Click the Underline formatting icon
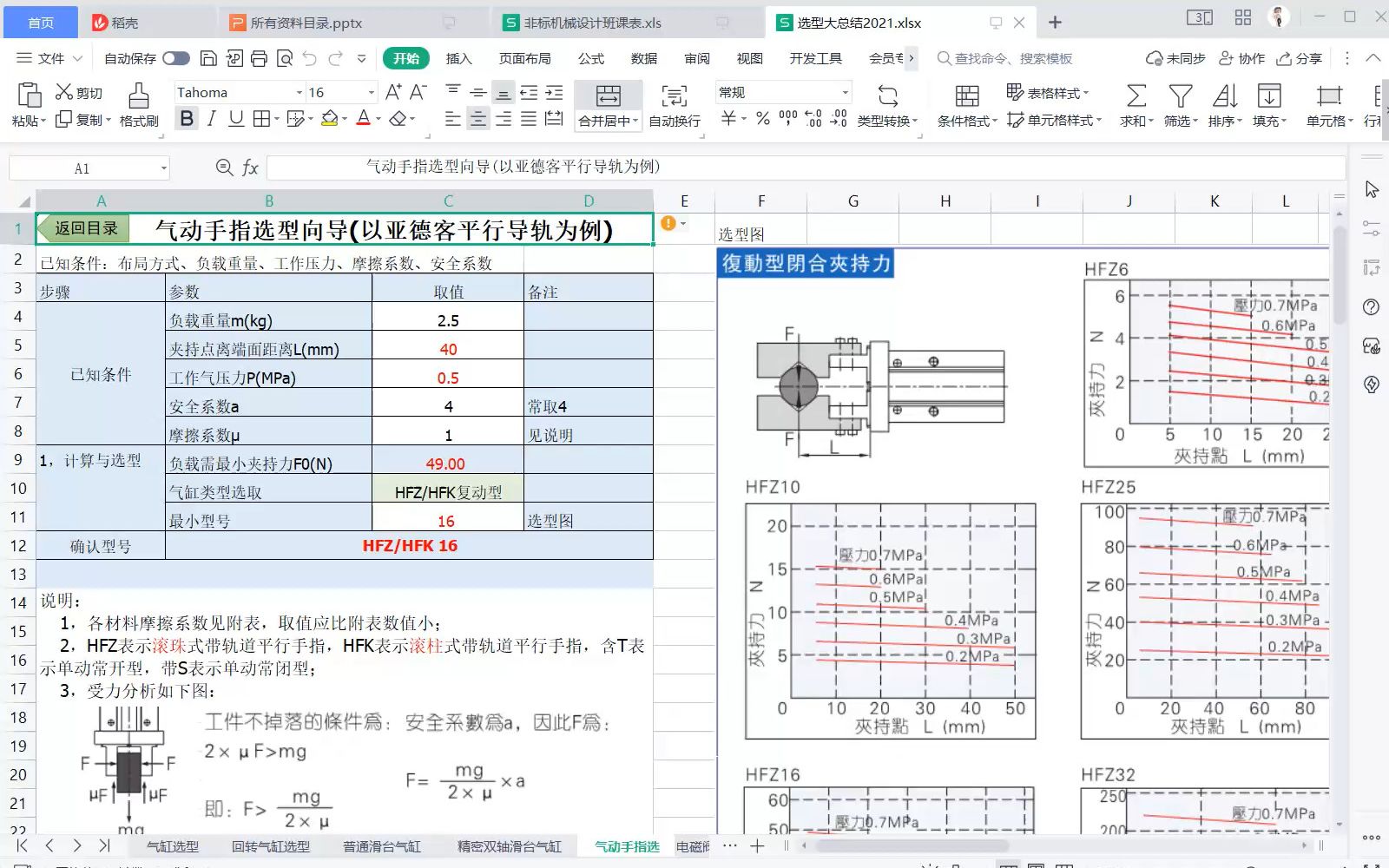 tap(236, 119)
